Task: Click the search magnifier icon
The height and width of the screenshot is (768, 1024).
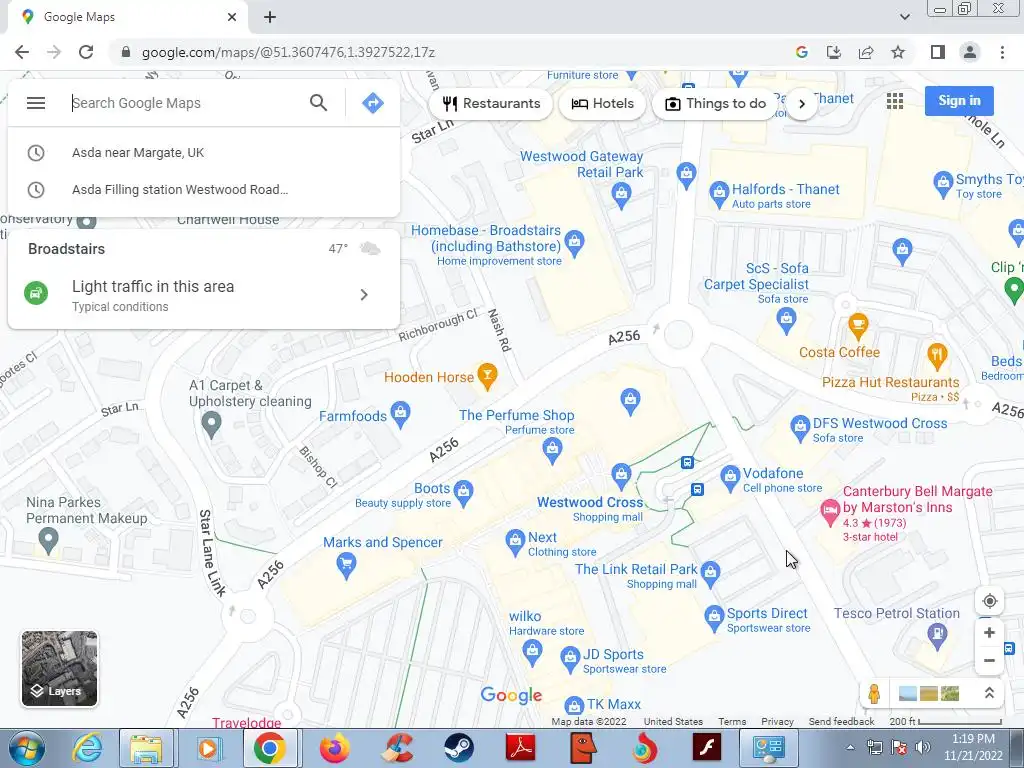Action: [x=318, y=103]
